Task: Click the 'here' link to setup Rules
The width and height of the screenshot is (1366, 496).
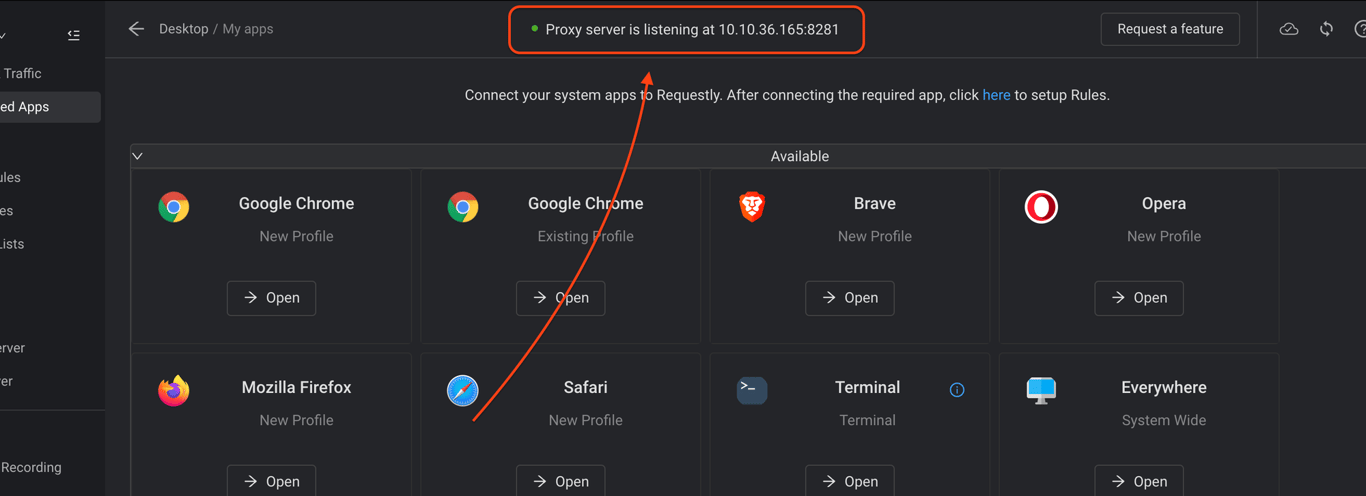Action: (996, 95)
